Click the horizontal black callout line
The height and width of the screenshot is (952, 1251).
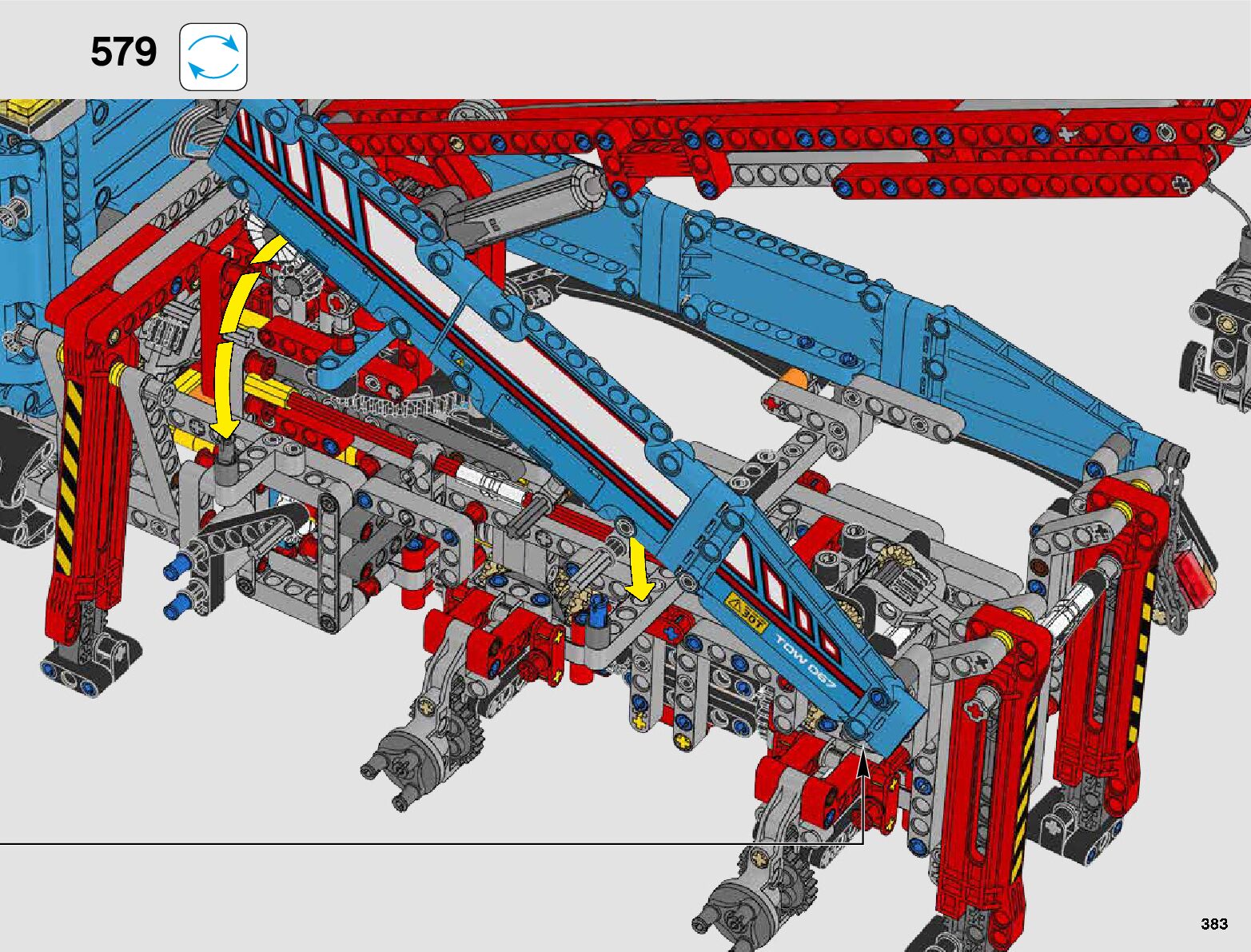tap(400, 843)
